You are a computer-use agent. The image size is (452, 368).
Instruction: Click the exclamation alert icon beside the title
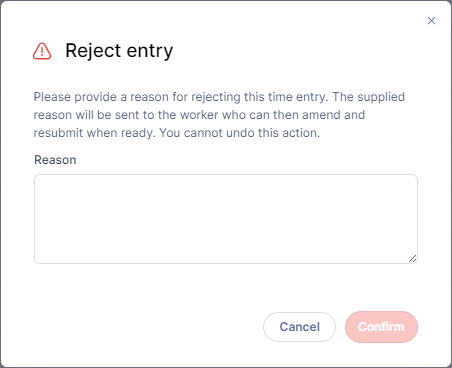point(42,51)
